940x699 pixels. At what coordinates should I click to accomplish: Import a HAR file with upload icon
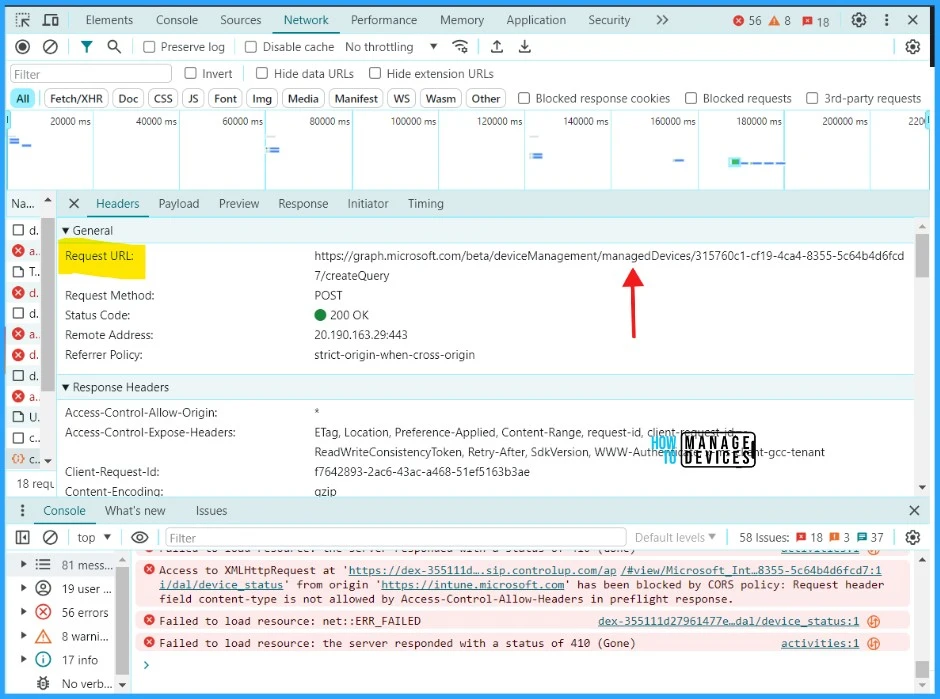coord(497,47)
